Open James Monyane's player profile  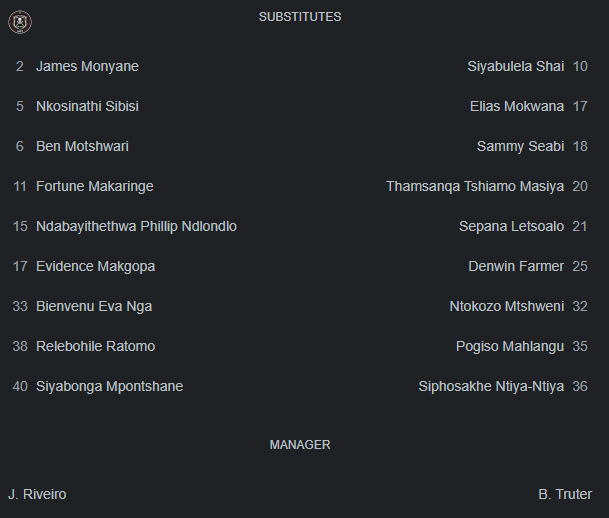(x=87, y=67)
